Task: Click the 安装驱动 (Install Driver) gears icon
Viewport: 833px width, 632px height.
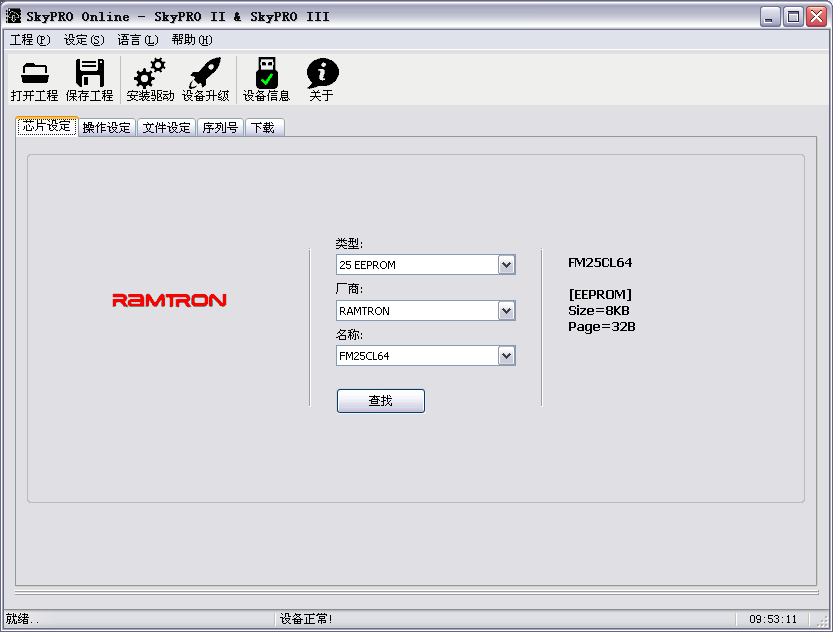Action: 150,73
